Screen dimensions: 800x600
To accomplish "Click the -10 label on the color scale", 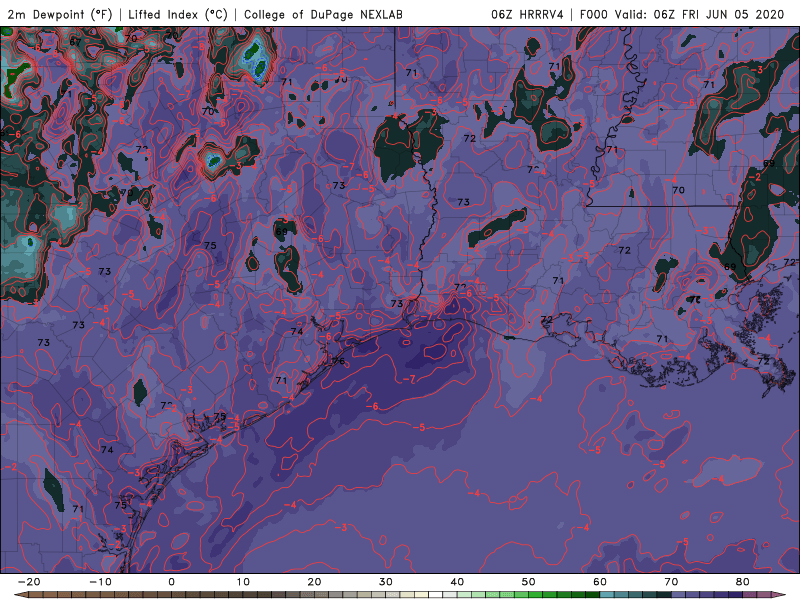I will pyautogui.click(x=100, y=582).
